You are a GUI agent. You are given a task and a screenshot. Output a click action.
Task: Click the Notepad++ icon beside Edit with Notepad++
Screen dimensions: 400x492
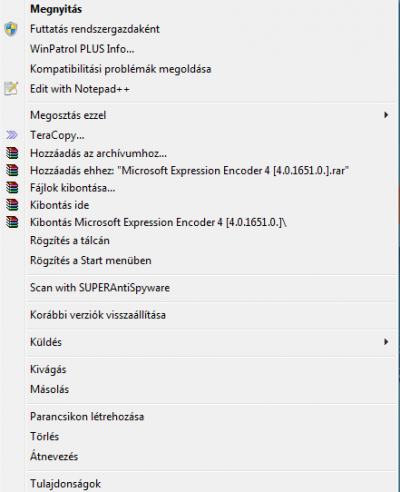11,89
